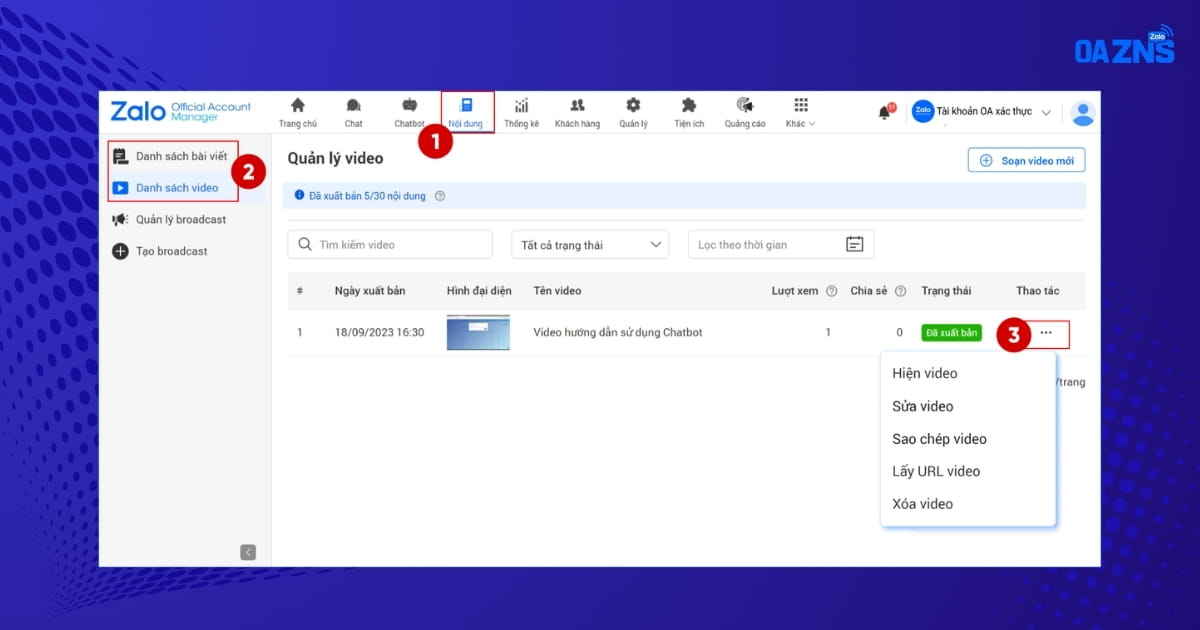
Task: Open the notification bell
Action: 885,112
